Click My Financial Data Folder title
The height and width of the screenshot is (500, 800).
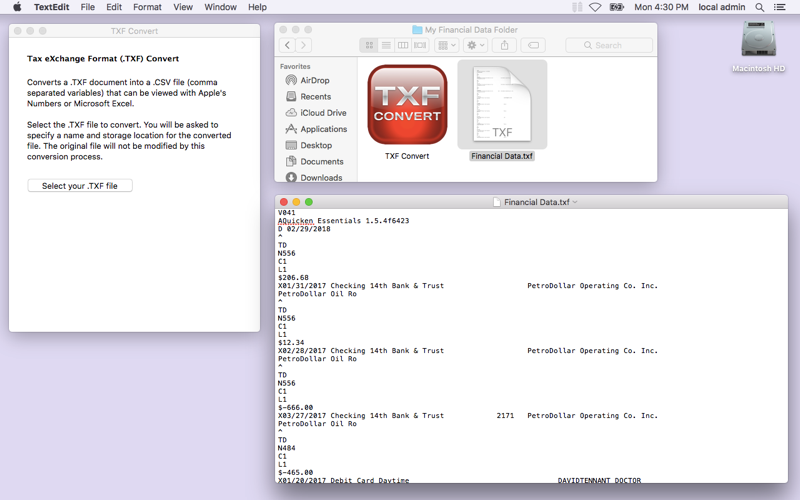click(x=471, y=30)
